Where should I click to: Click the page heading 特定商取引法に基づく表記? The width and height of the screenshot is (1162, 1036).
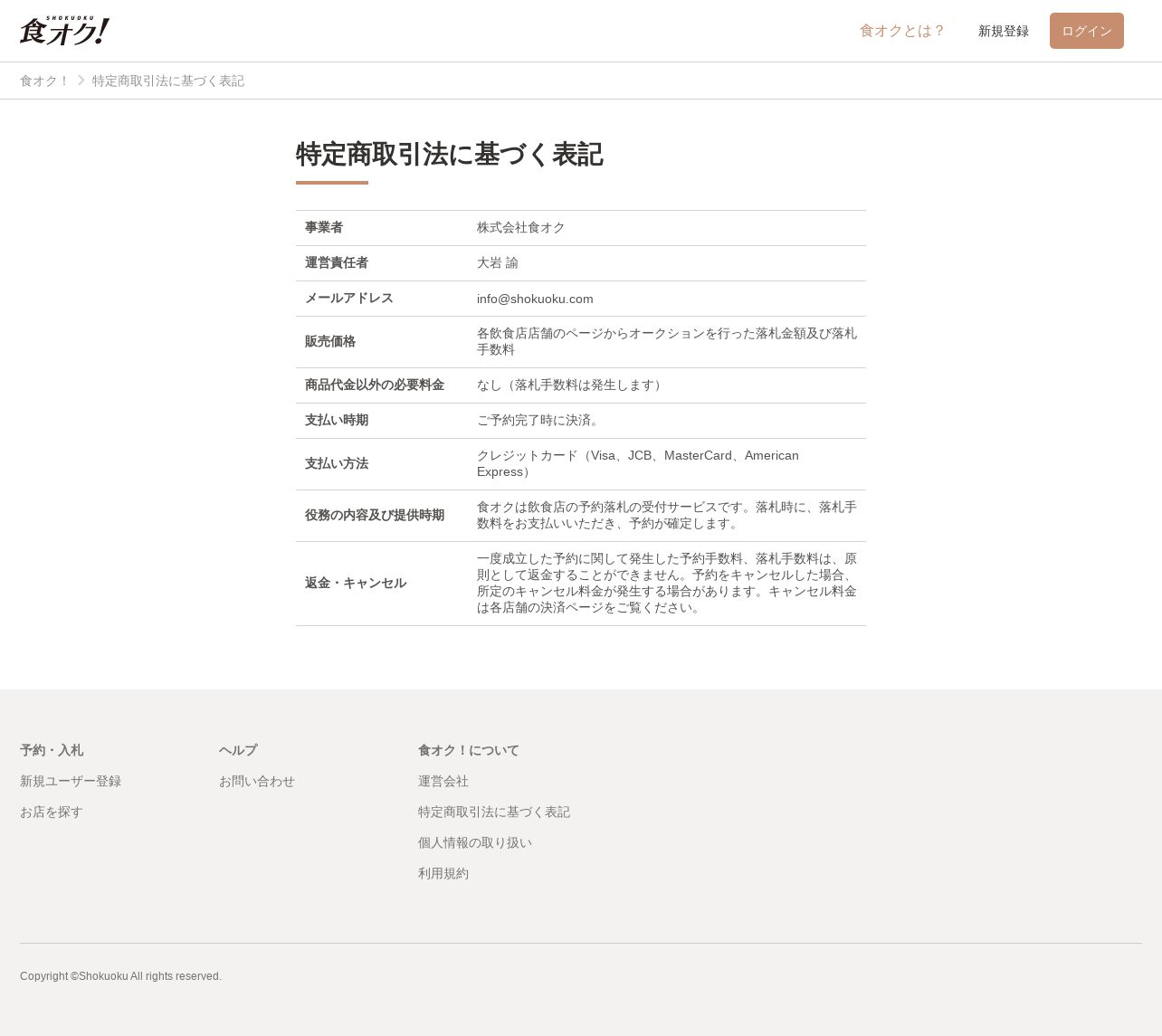coord(449,155)
